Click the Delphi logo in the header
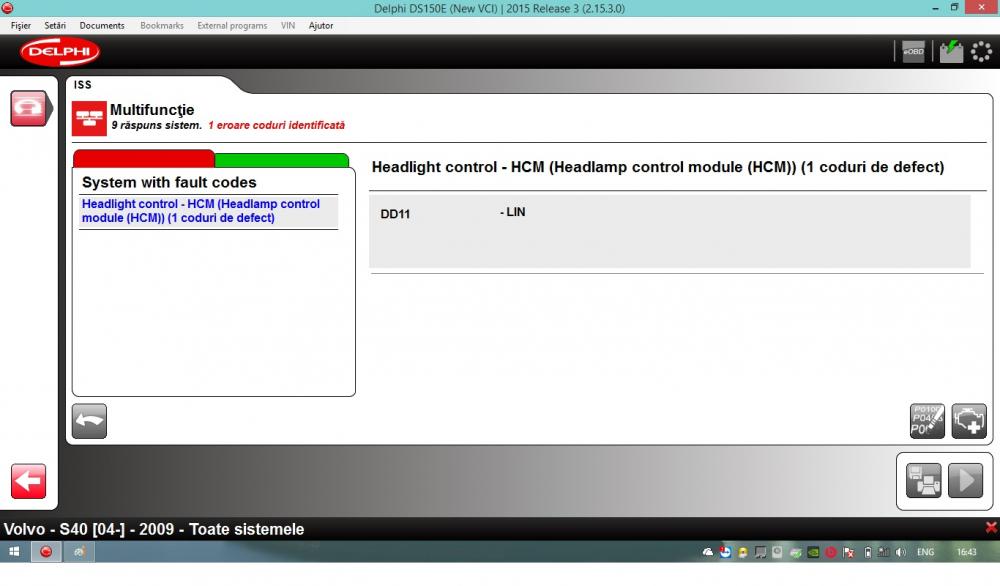This screenshot has width=1000, height=586. click(60, 52)
